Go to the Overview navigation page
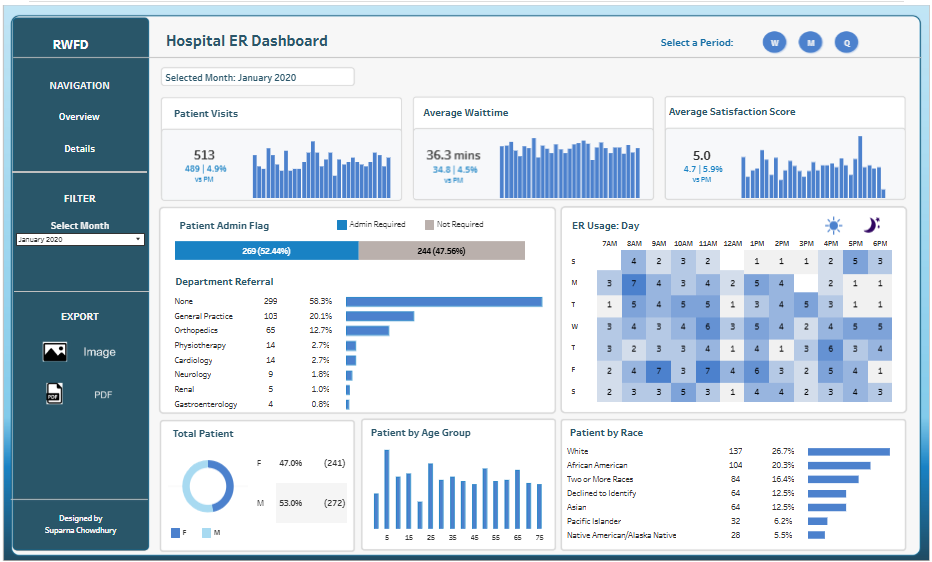Screen dimensions: 932x562 click(x=79, y=117)
